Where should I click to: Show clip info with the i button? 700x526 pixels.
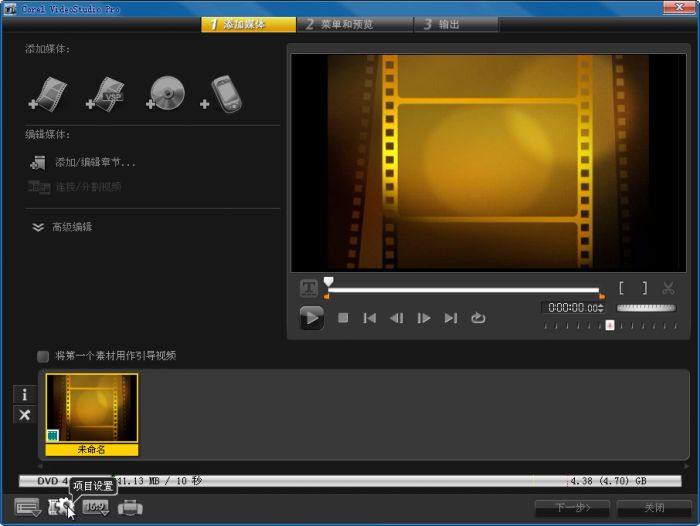click(25, 395)
